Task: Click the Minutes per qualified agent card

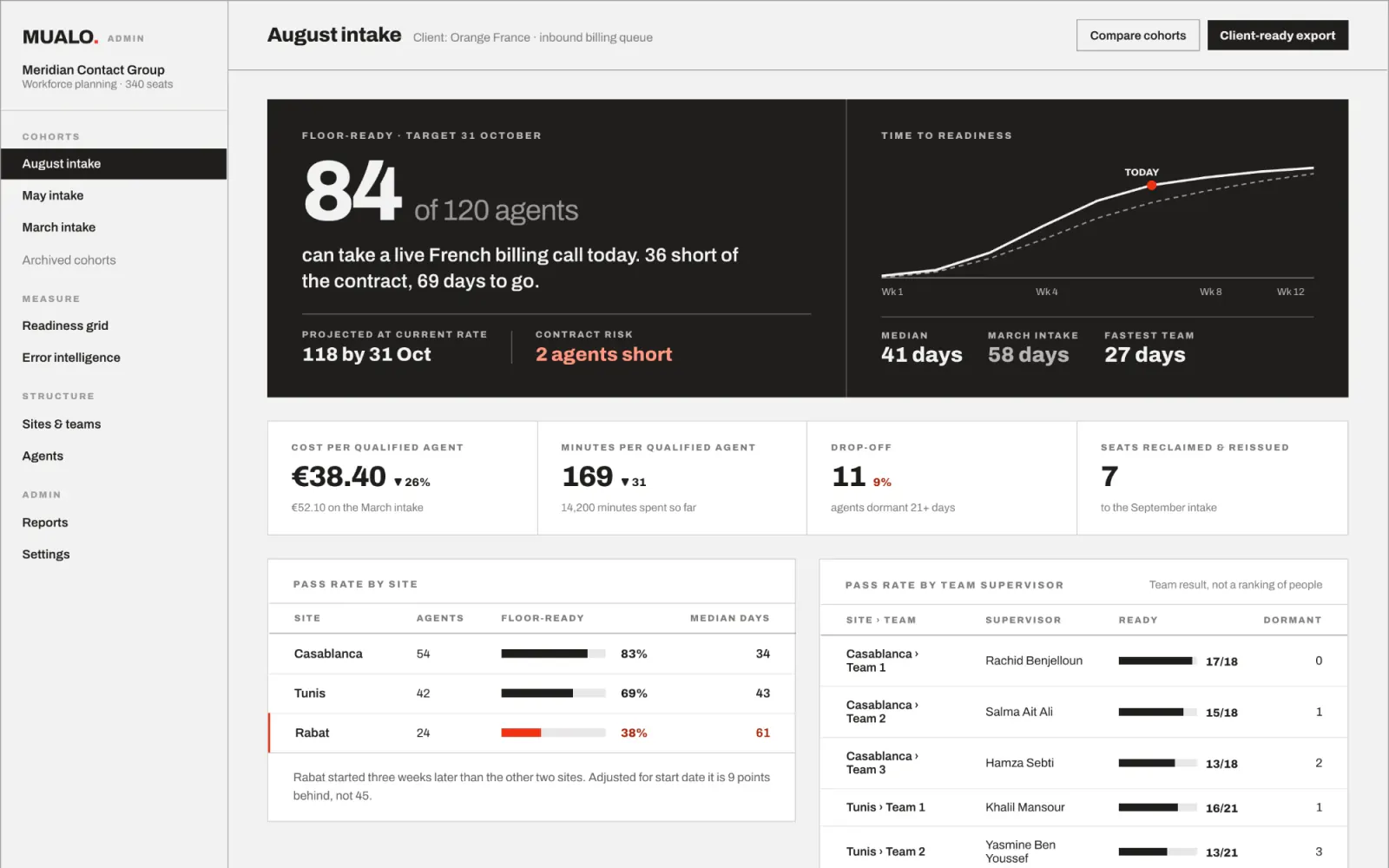Action: (x=672, y=478)
